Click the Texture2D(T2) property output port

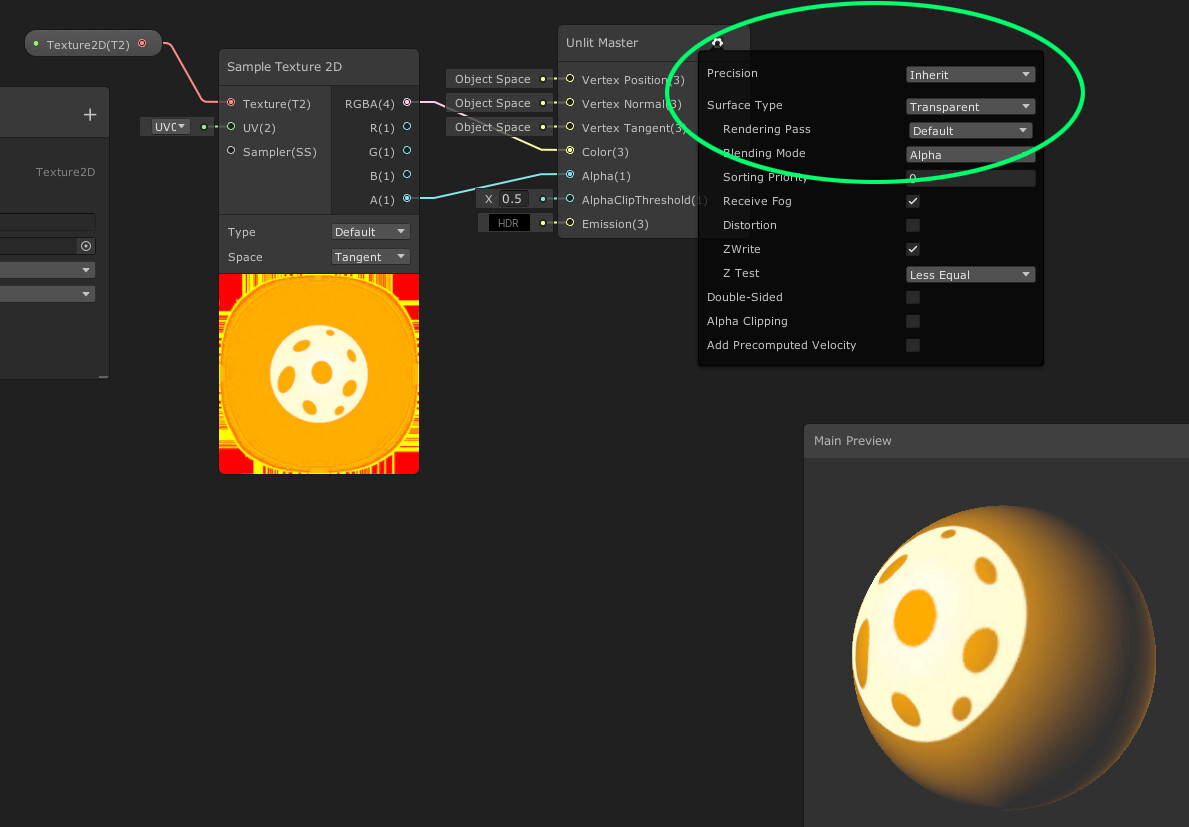point(142,44)
